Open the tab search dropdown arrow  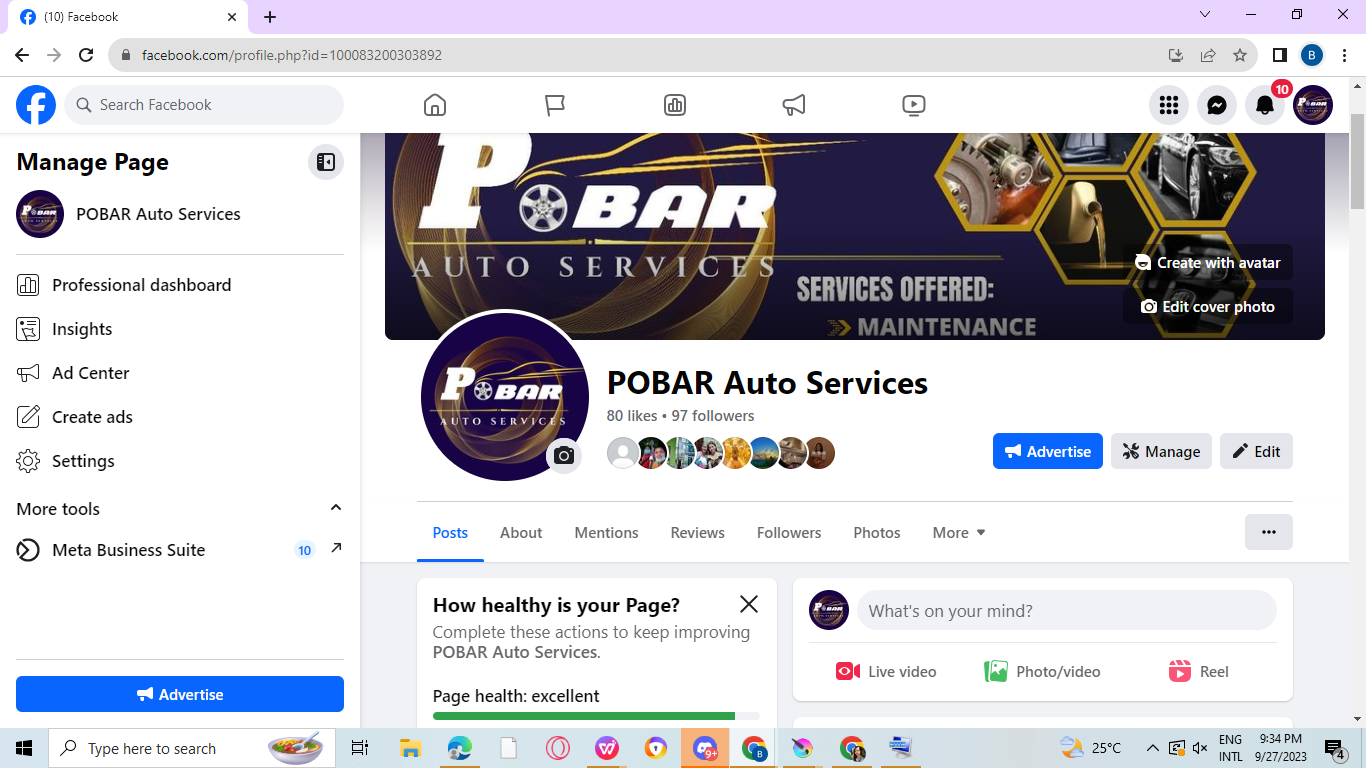[1205, 15]
